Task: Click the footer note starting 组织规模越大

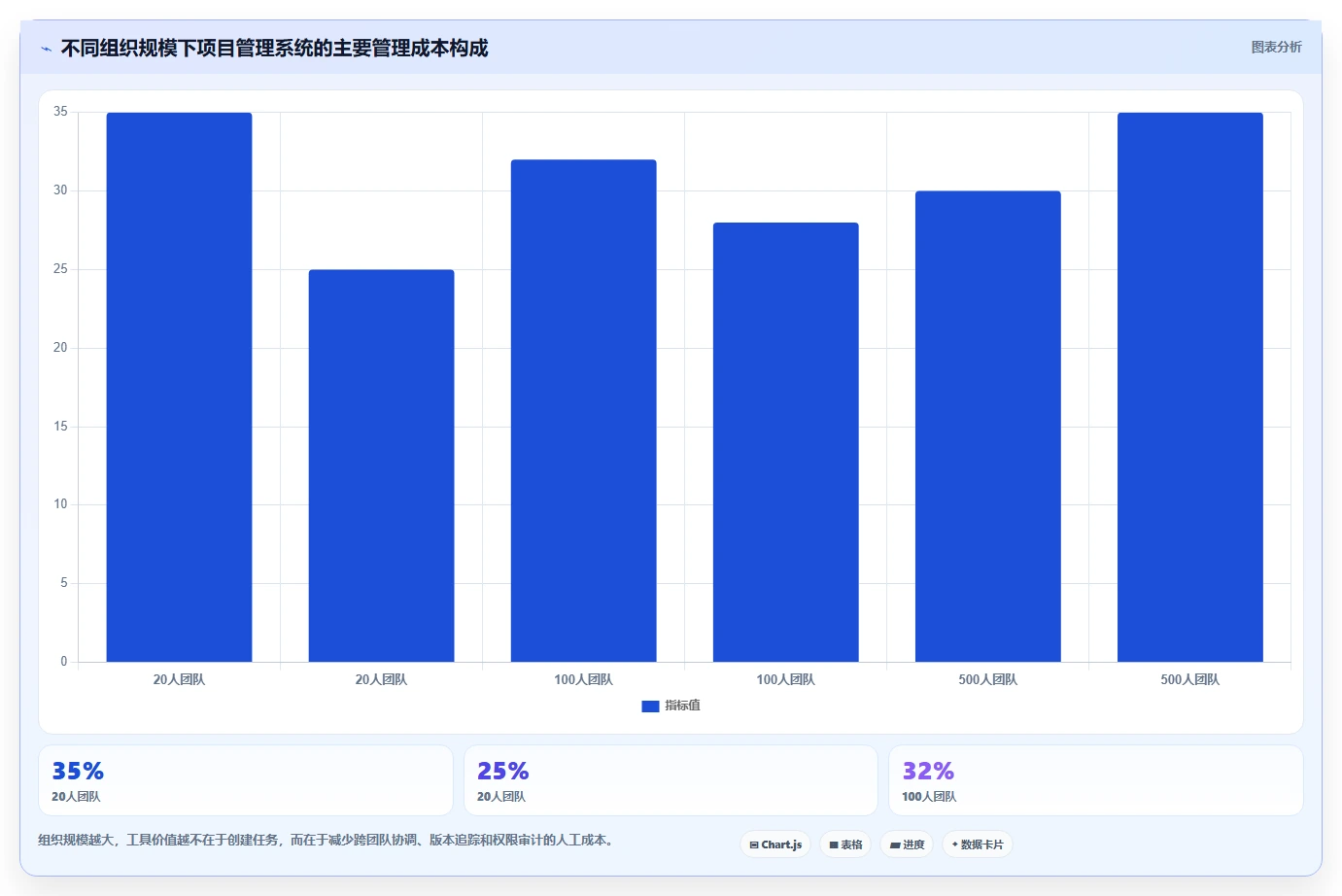Action: [x=327, y=841]
